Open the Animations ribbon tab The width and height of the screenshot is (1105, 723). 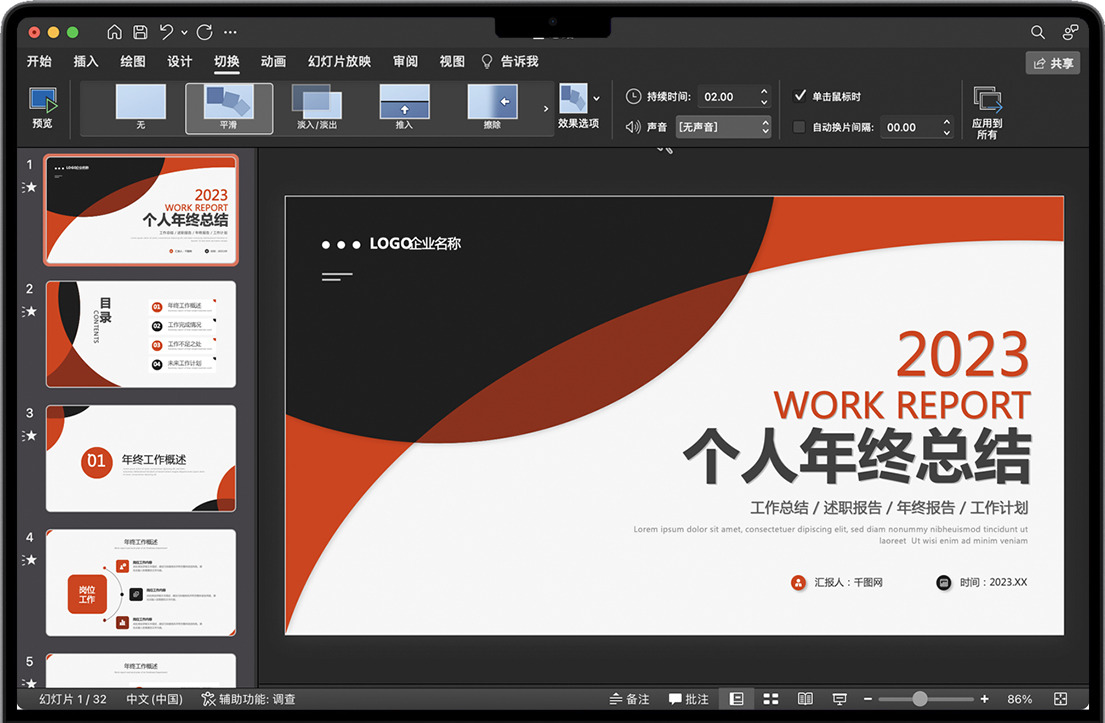(x=273, y=62)
